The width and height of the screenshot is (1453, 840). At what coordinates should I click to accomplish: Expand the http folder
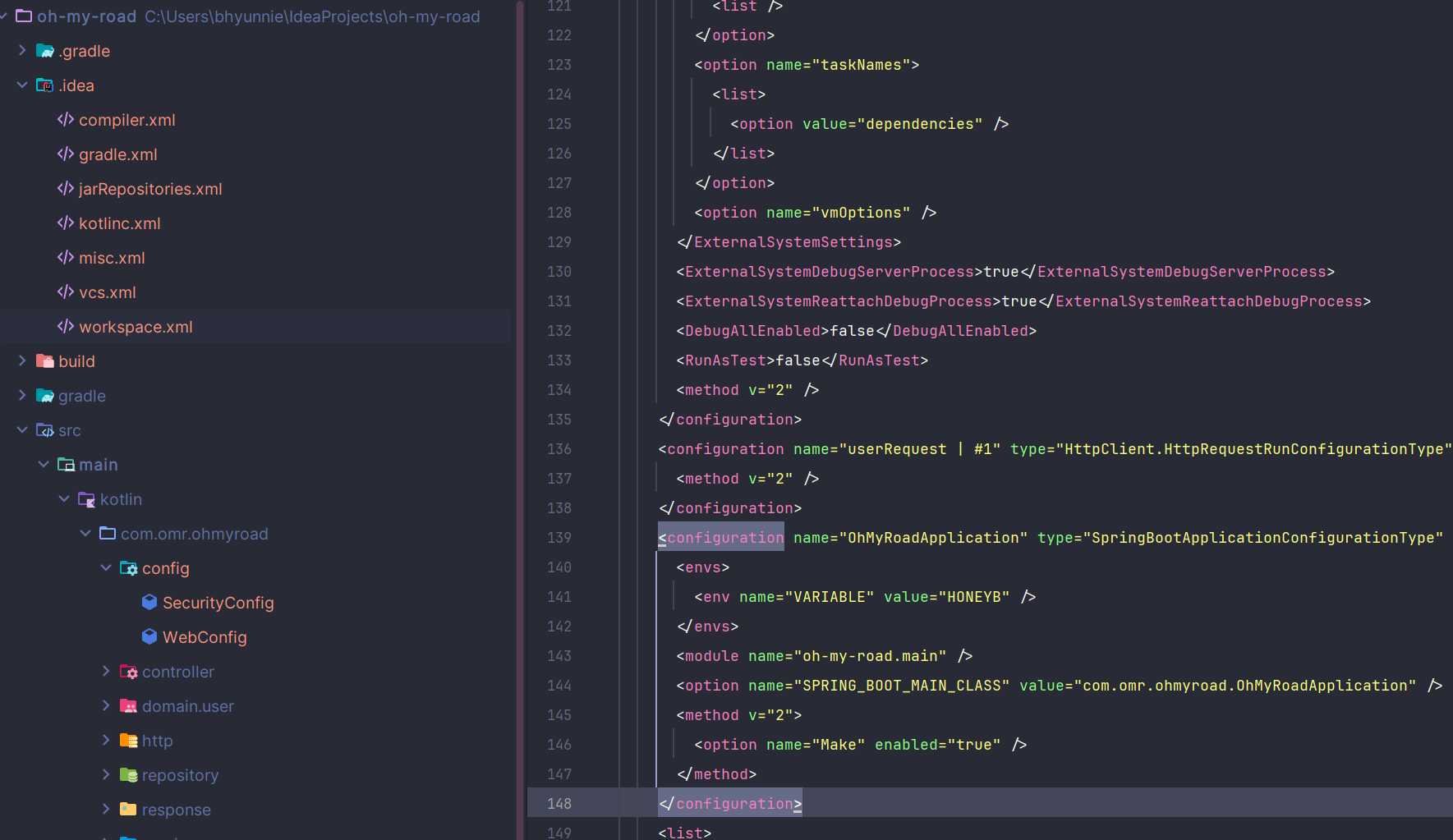tap(106, 741)
